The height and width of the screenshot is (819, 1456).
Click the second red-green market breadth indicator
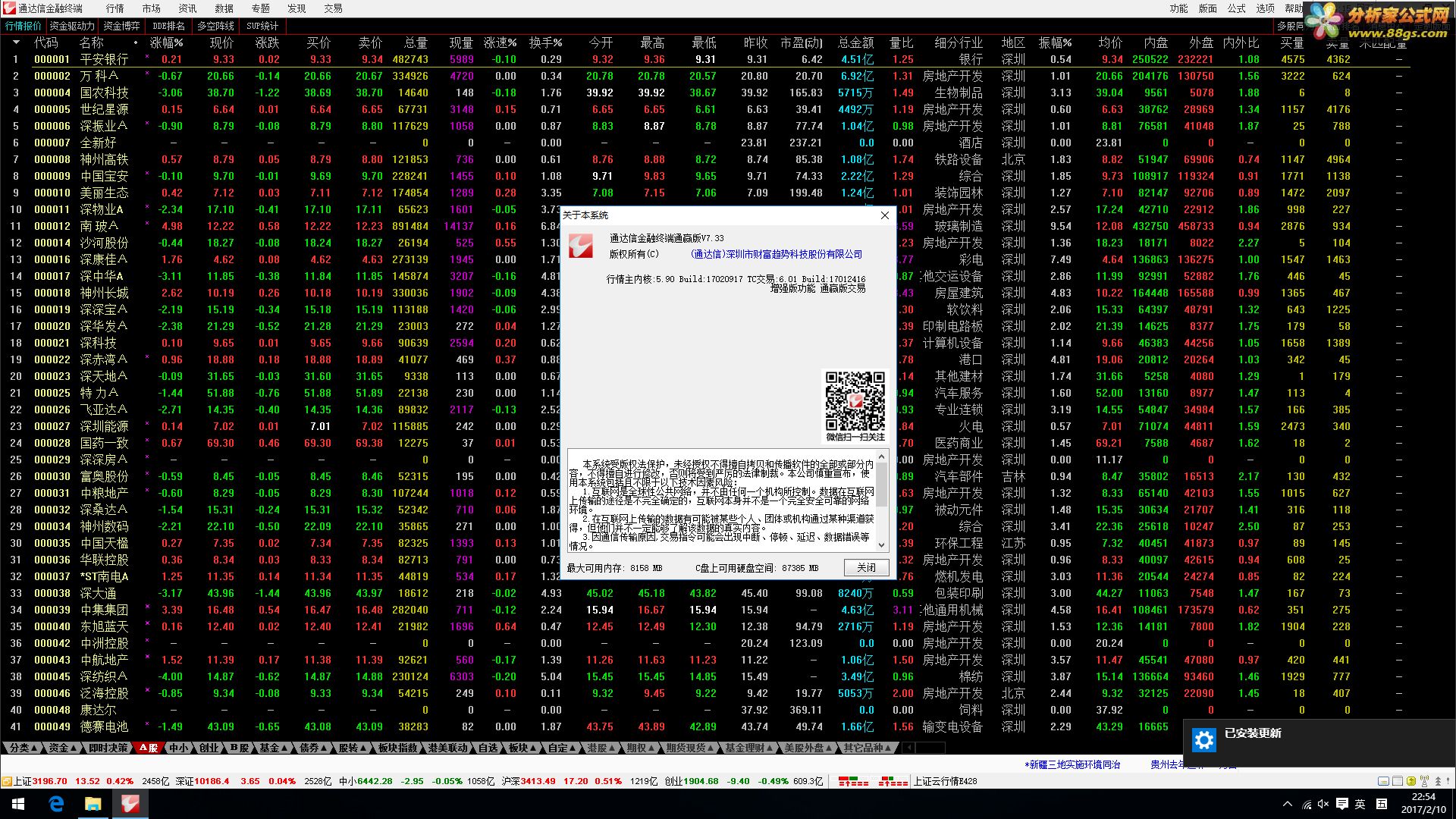(893, 781)
